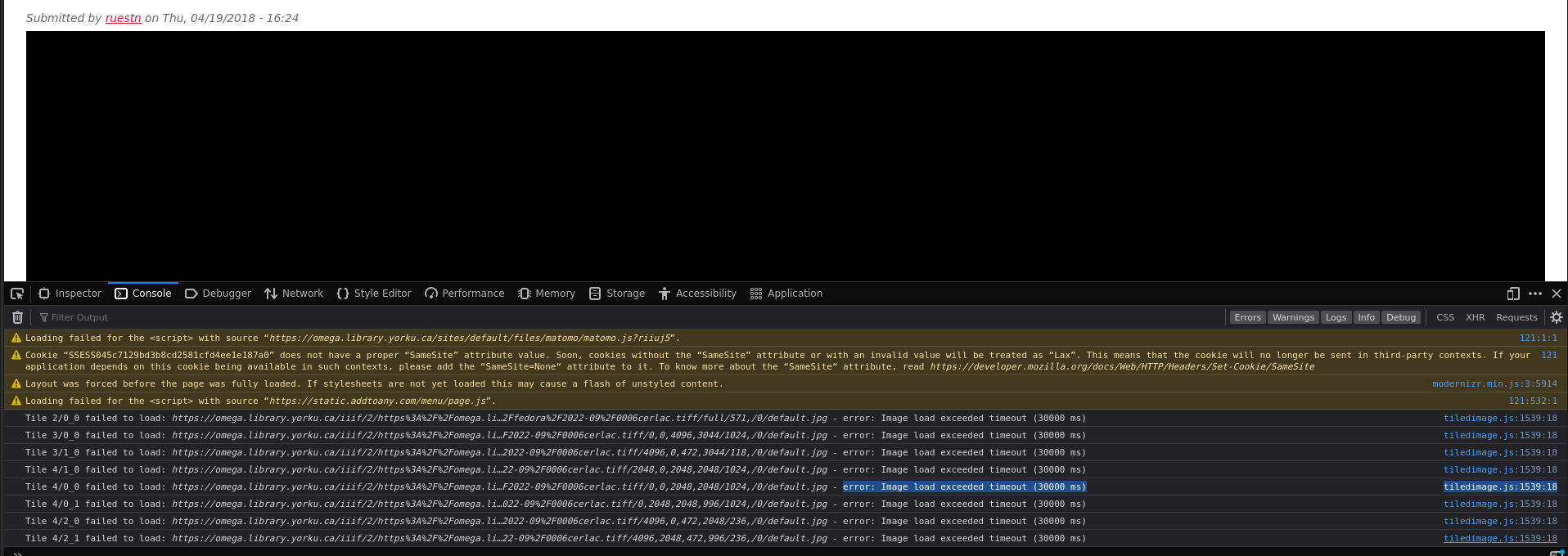Open the Network tab

point(294,294)
